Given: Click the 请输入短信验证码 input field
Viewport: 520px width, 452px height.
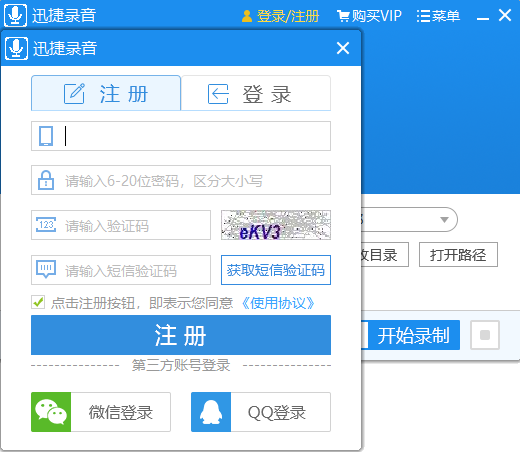Looking at the screenshot, I should [x=121, y=270].
